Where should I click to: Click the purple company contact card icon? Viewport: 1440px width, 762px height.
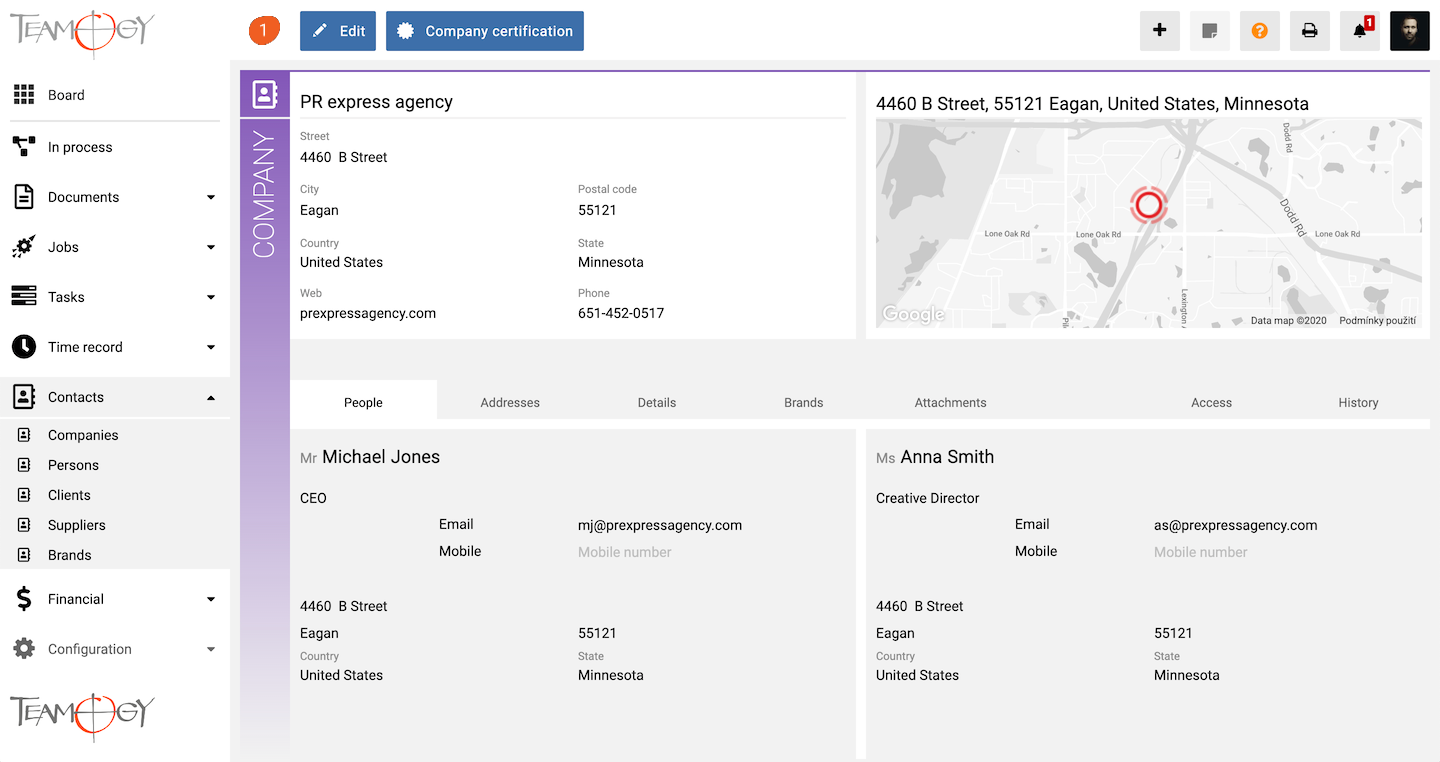coord(264,95)
